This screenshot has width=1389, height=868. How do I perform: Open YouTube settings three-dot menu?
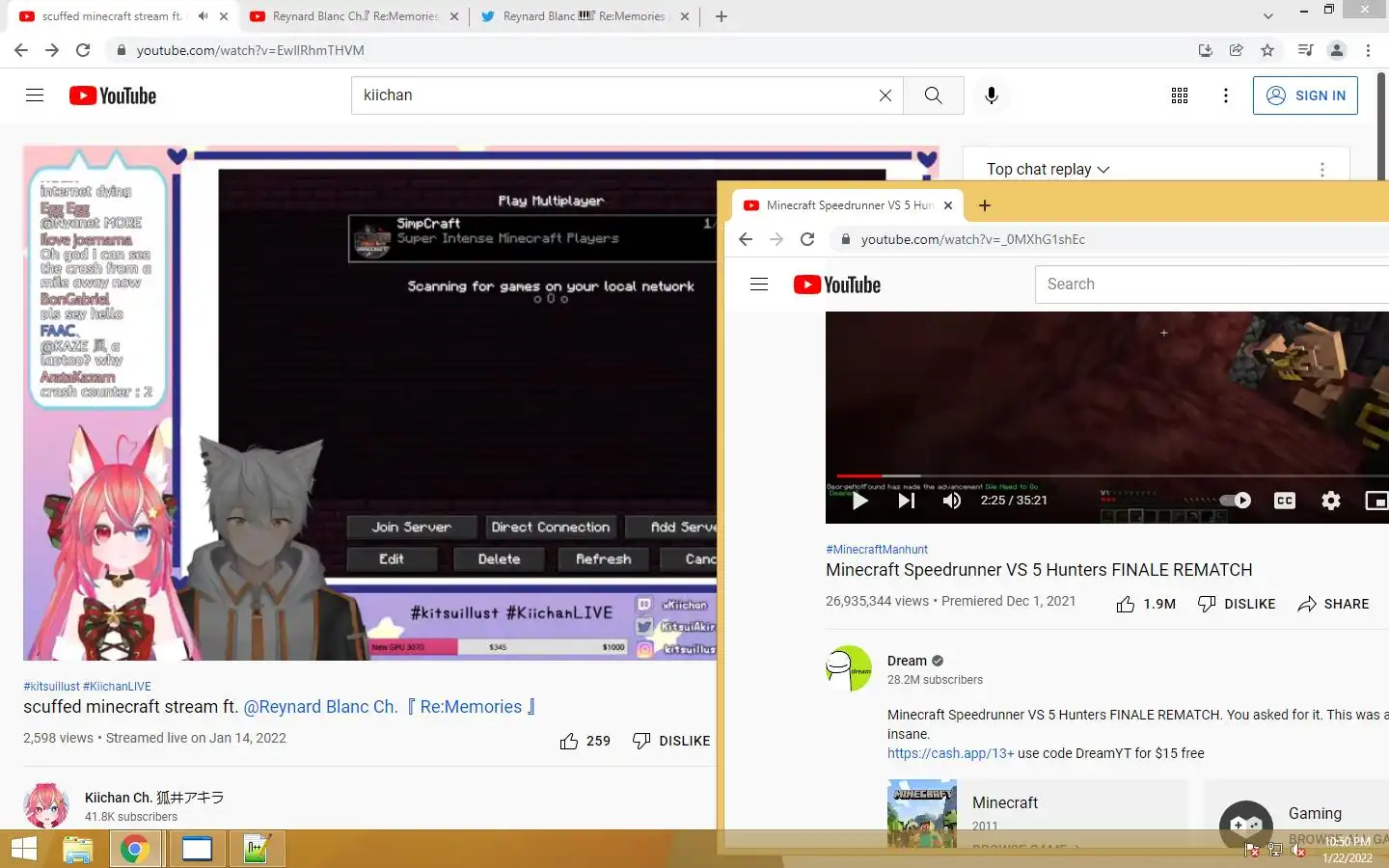click(x=1226, y=95)
